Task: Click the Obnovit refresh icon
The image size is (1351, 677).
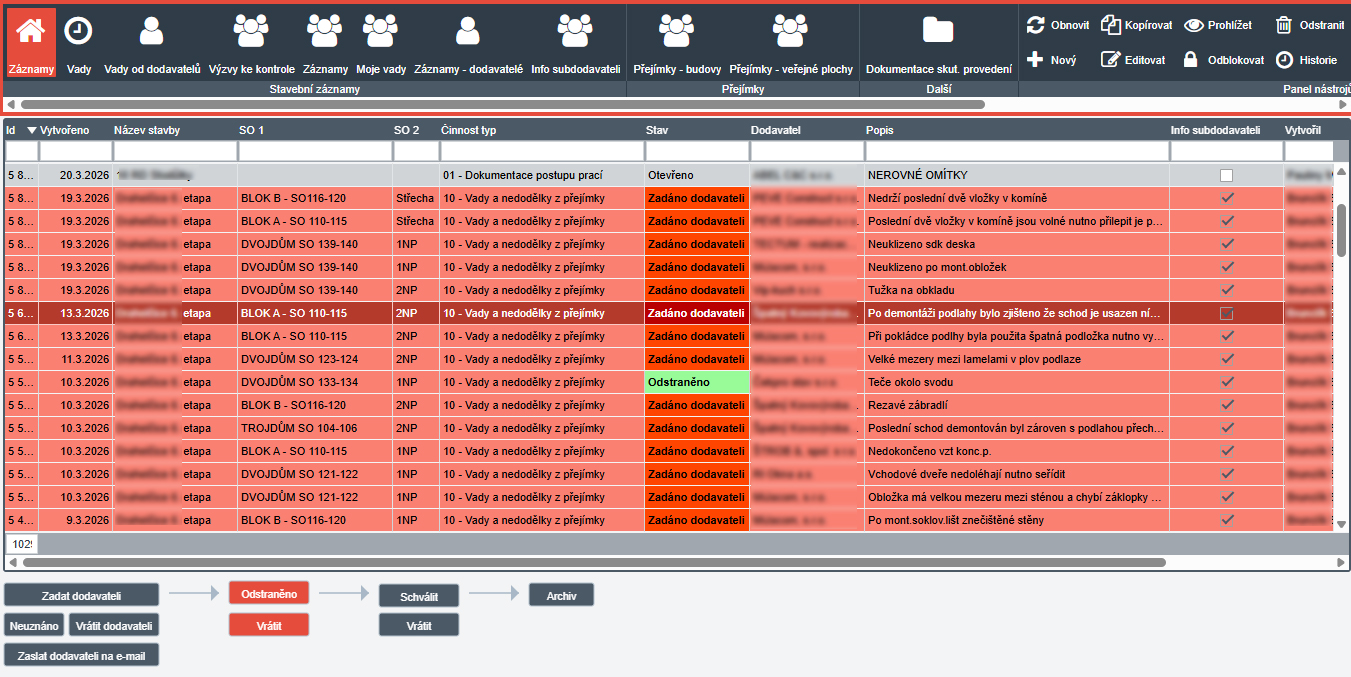Action: pyautogui.click(x=1035, y=25)
